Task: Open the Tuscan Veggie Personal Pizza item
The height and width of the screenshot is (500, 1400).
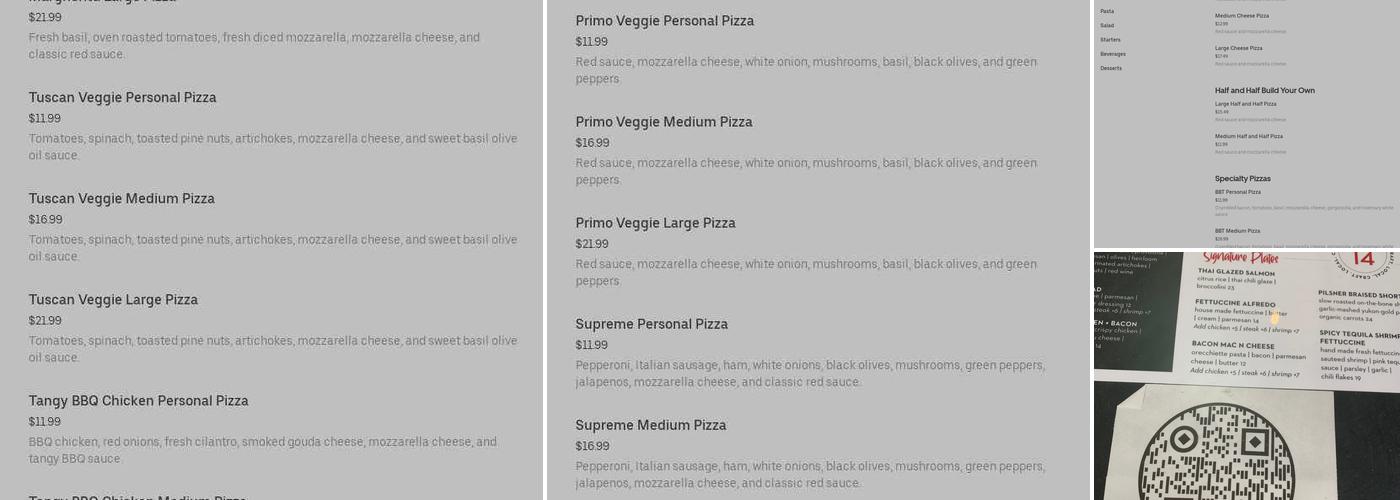Action: coord(123,98)
